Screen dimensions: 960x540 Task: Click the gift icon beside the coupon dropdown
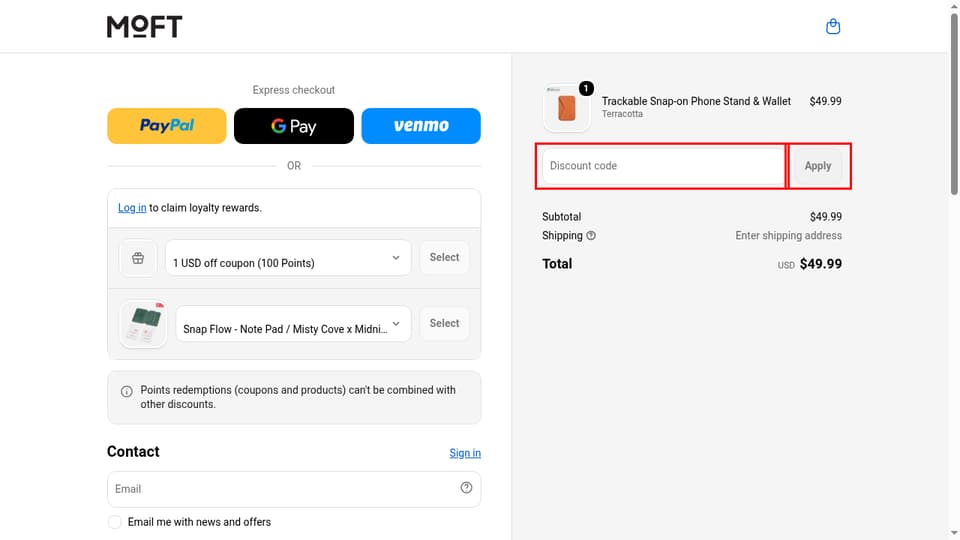coord(138,258)
